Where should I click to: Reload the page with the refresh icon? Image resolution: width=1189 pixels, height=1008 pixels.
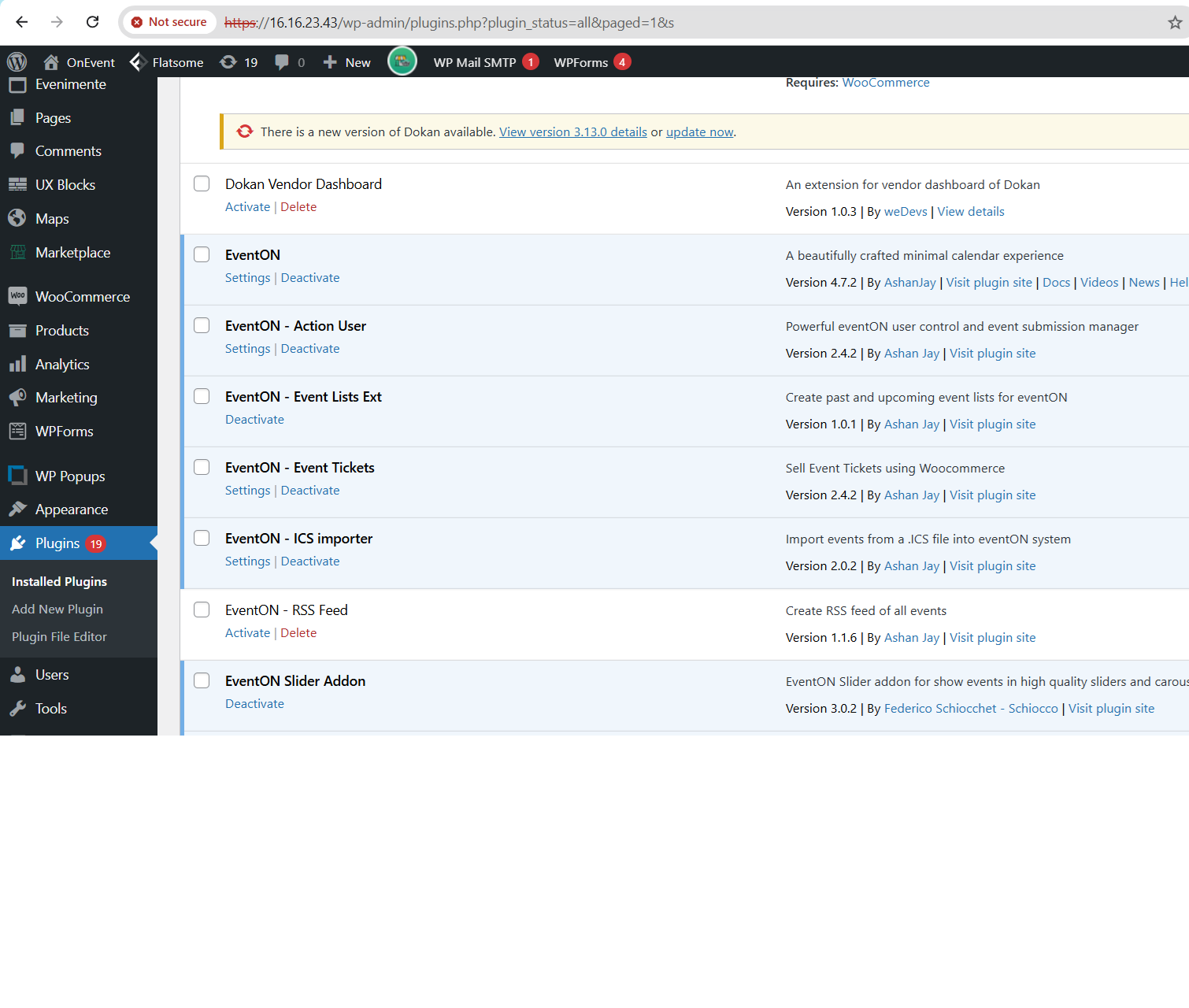click(92, 22)
